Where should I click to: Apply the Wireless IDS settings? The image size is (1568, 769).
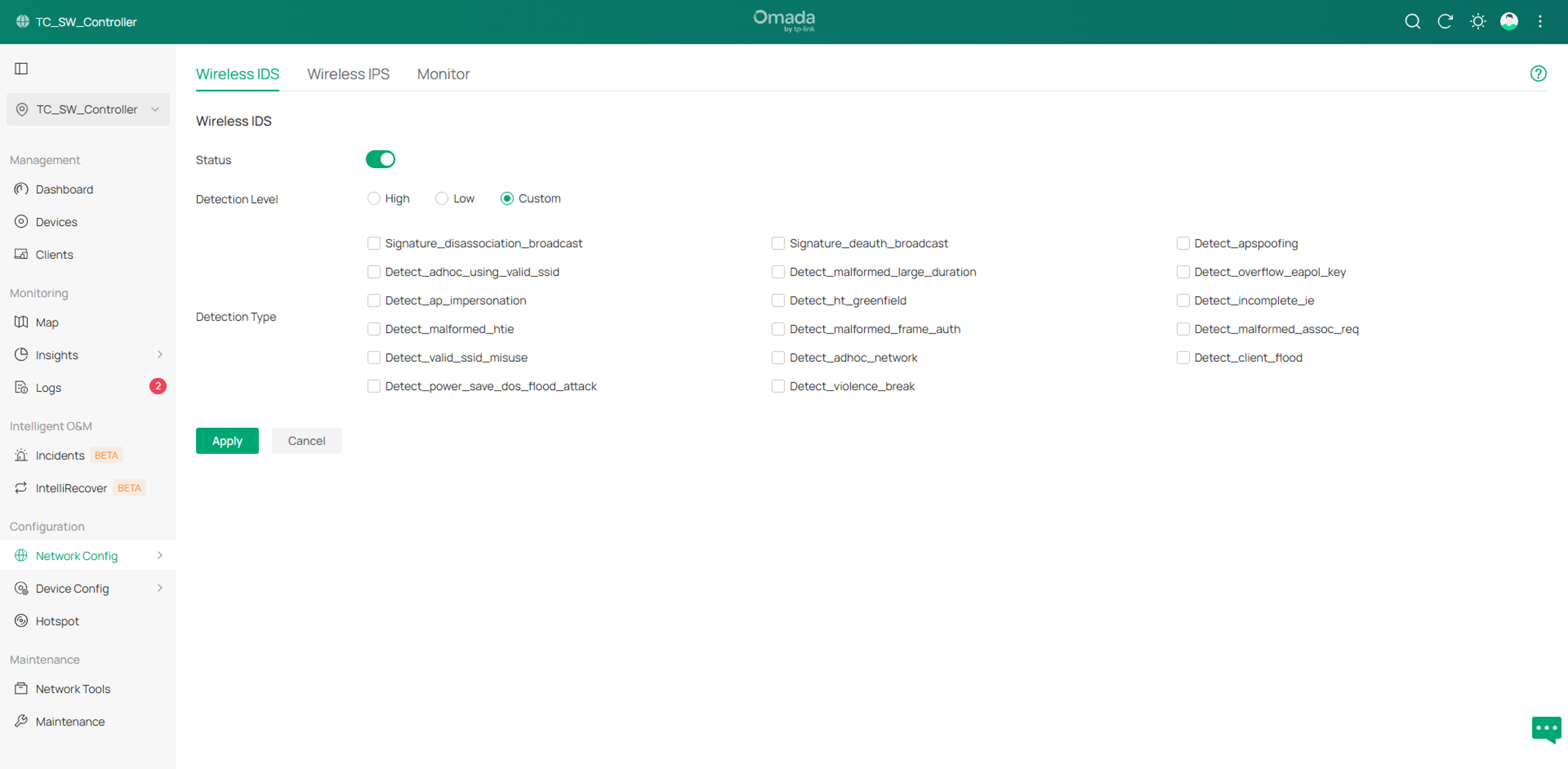click(x=227, y=441)
